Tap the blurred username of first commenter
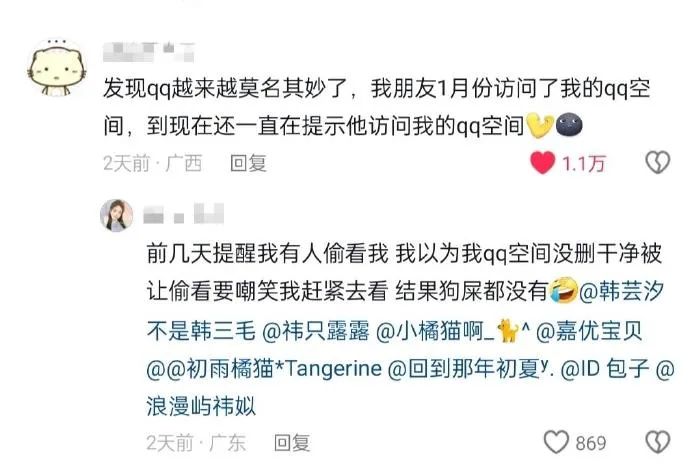Image resolution: width=690 pixels, height=467 pixels. coord(149,52)
